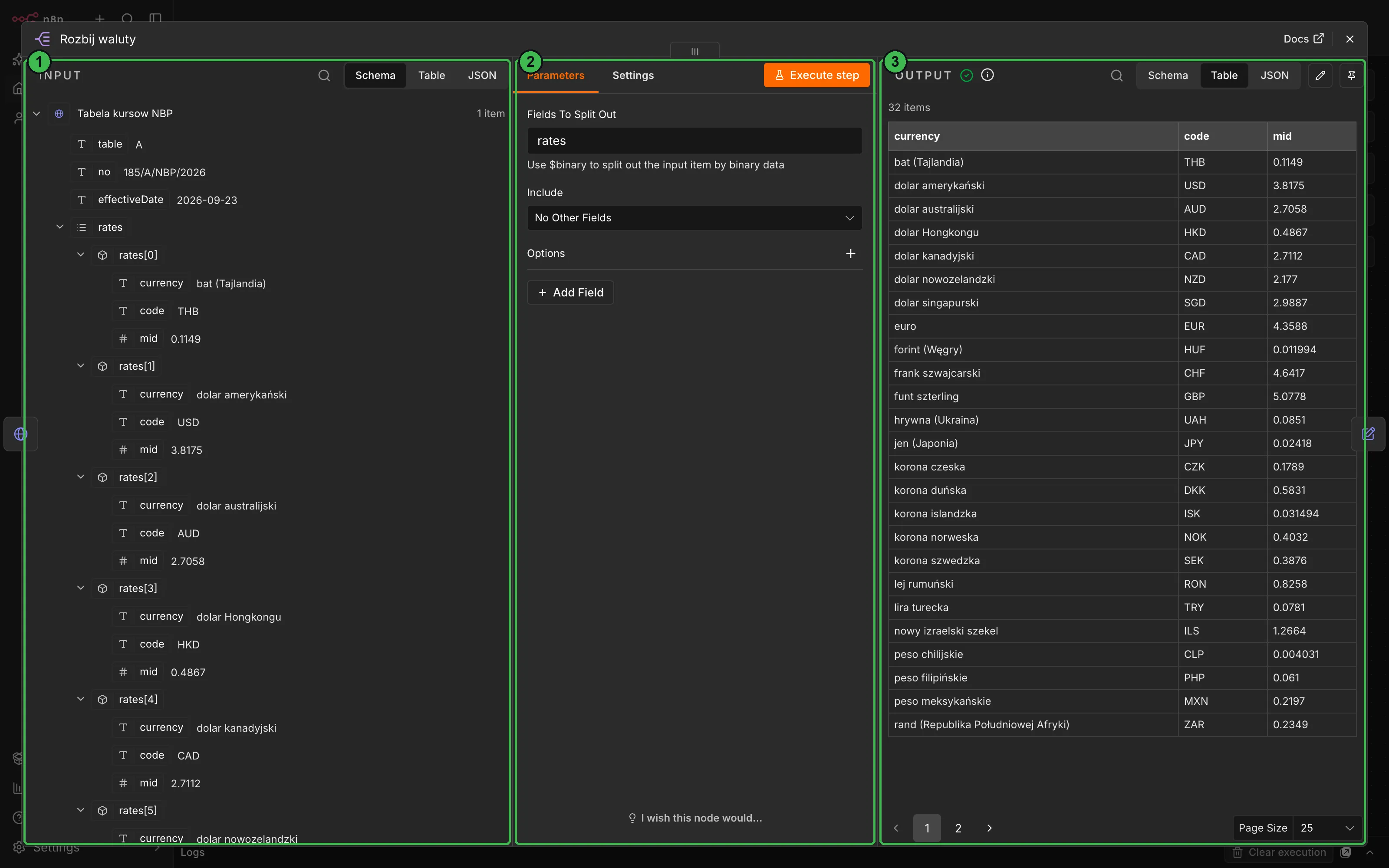Click Add Field button
The height and width of the screenshot is (868, 1389).
coord(570,292)
